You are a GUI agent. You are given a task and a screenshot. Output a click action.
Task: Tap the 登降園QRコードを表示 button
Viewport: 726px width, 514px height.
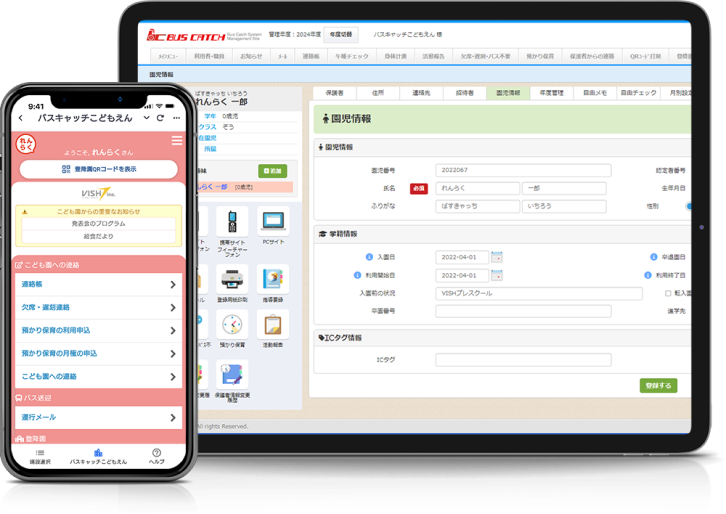tap(98, 170)
